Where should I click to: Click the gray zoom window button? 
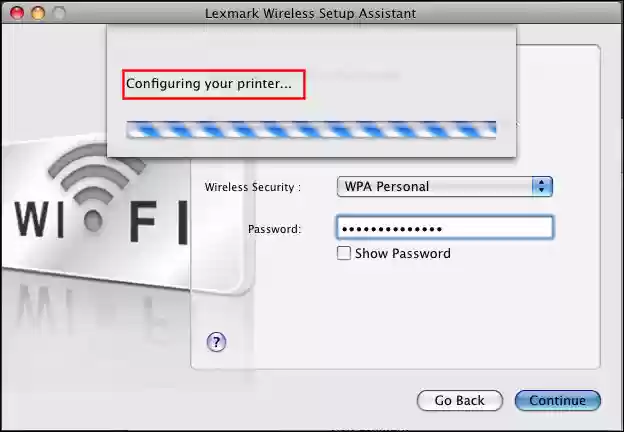tap(59, 13)
